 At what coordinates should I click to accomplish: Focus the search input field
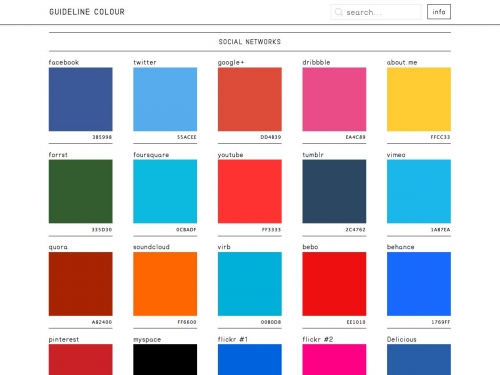376,12
